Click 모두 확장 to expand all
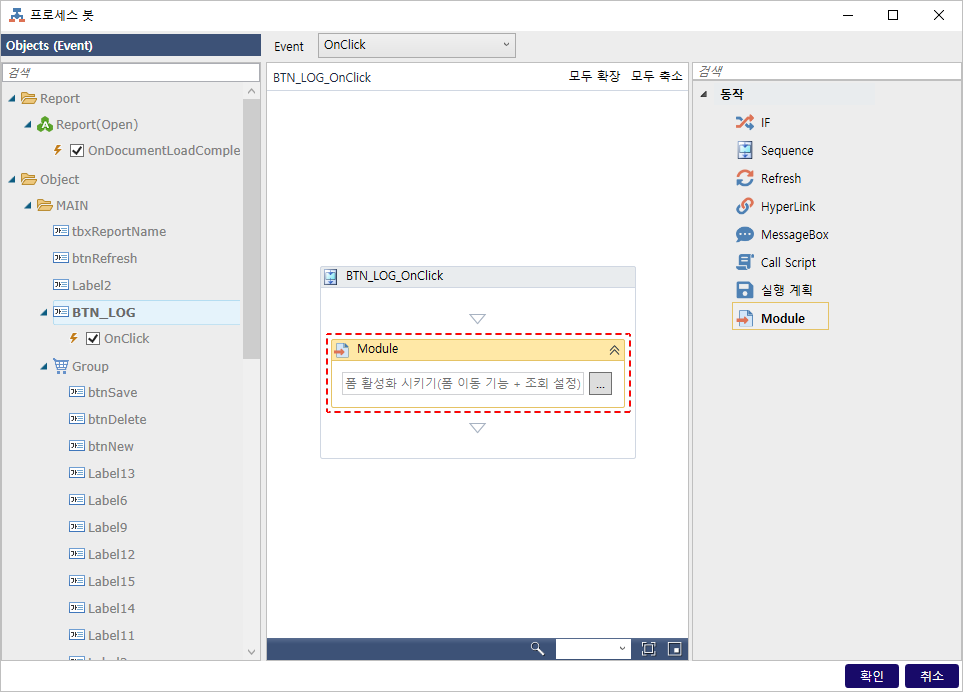 click(594, 77)
